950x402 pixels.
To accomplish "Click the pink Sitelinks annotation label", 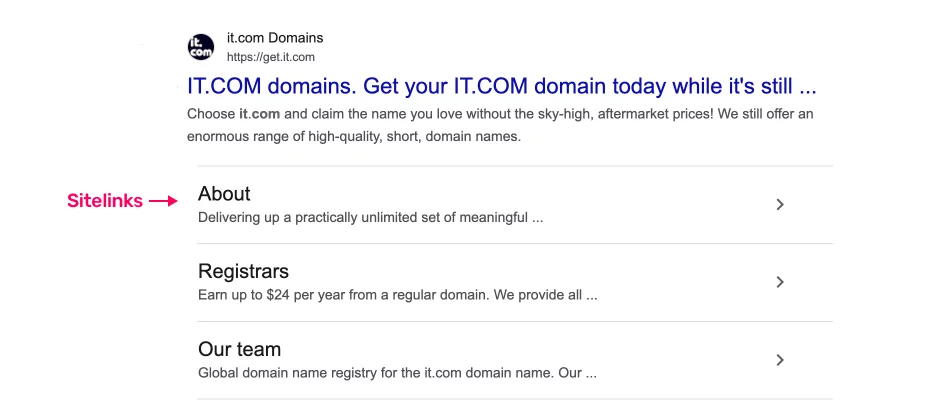I will (104, 201).
